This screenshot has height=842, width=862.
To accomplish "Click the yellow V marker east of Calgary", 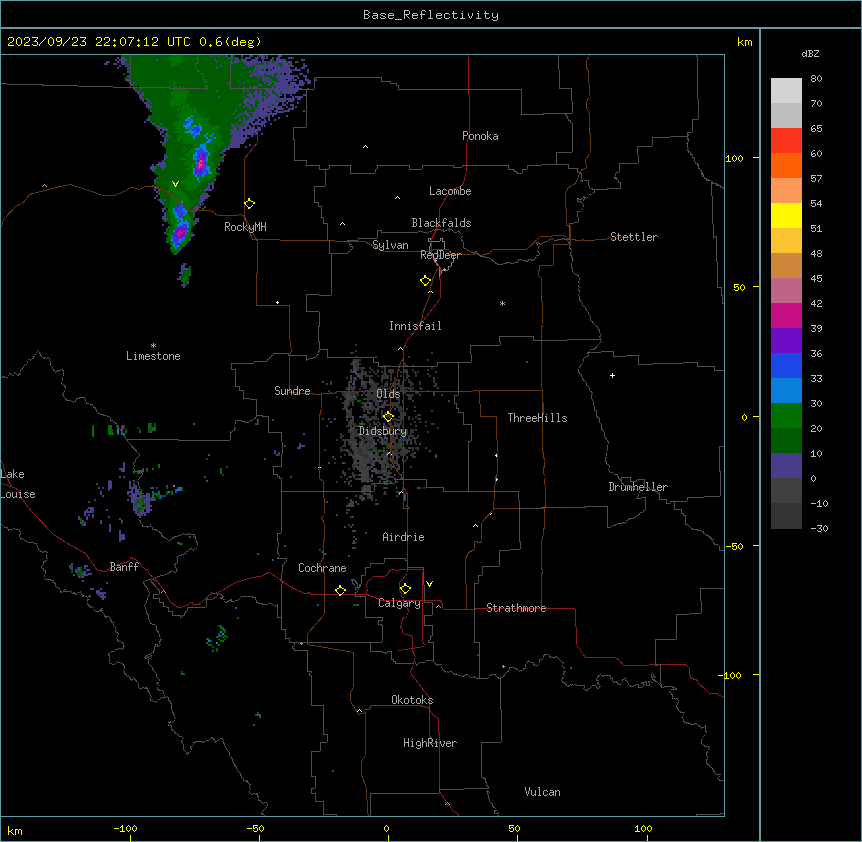I will [429, 584].
